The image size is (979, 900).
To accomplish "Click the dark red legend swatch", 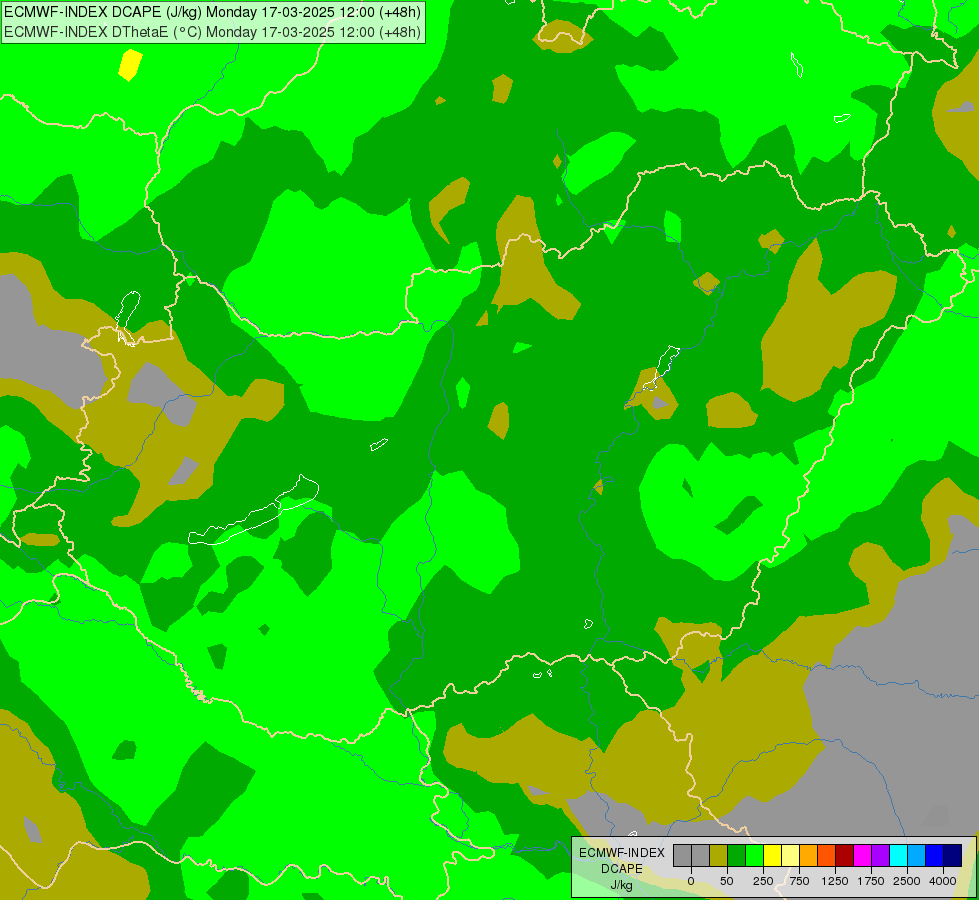I will pos(844,856).
